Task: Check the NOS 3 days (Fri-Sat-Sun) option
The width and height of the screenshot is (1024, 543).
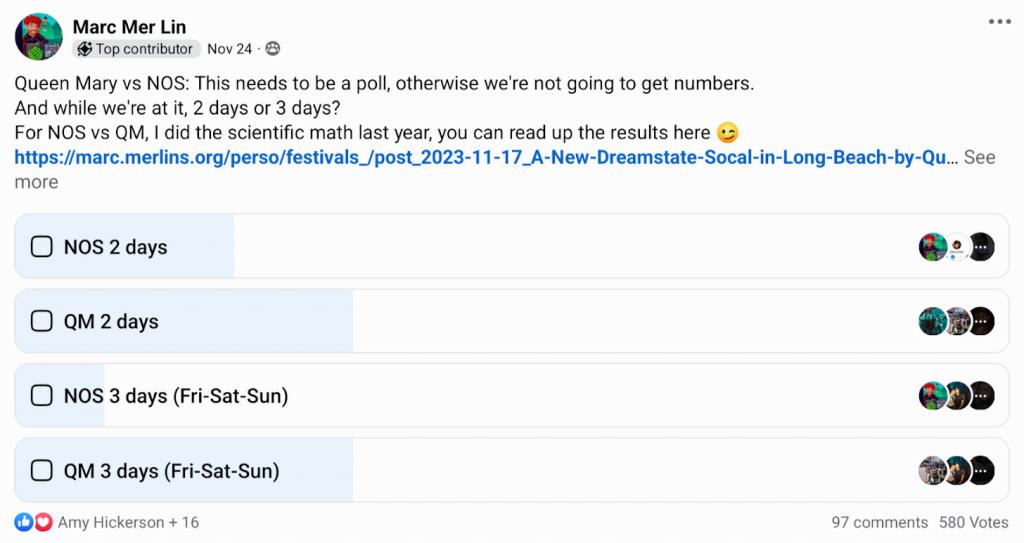Action: pos(42,396)
